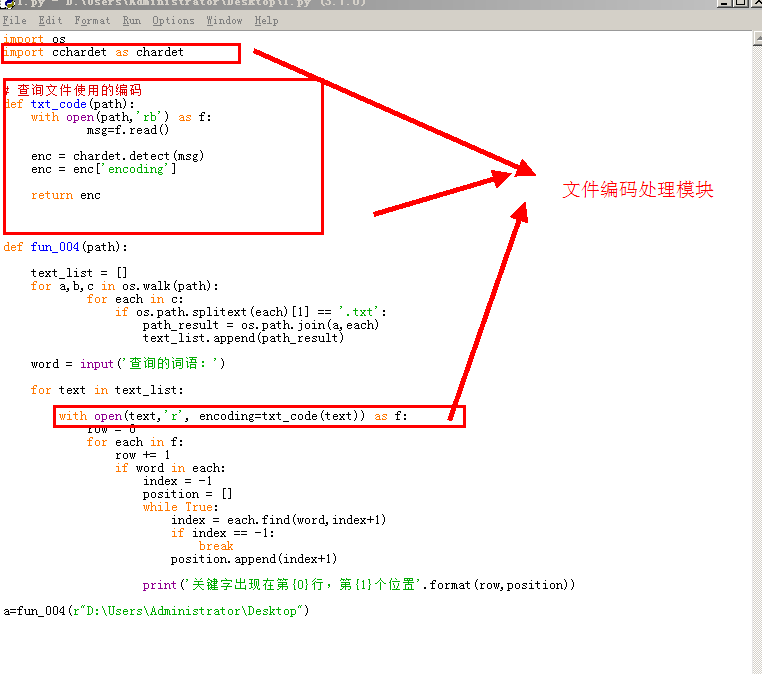Click the 'text_list.append(path_result)' line
The width and height of the screenshot is (762, 674).
[x=243, y=338]
